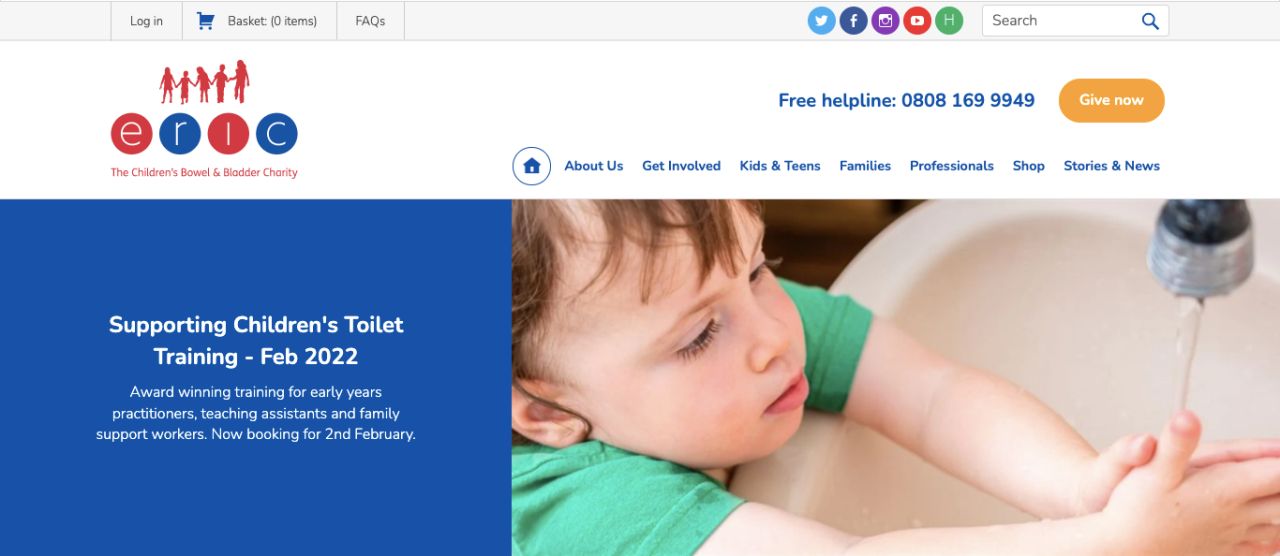Viewport: 1280px width, 556px height.
Task: Open Stories & News section
Action: [x=1112, y=166]
